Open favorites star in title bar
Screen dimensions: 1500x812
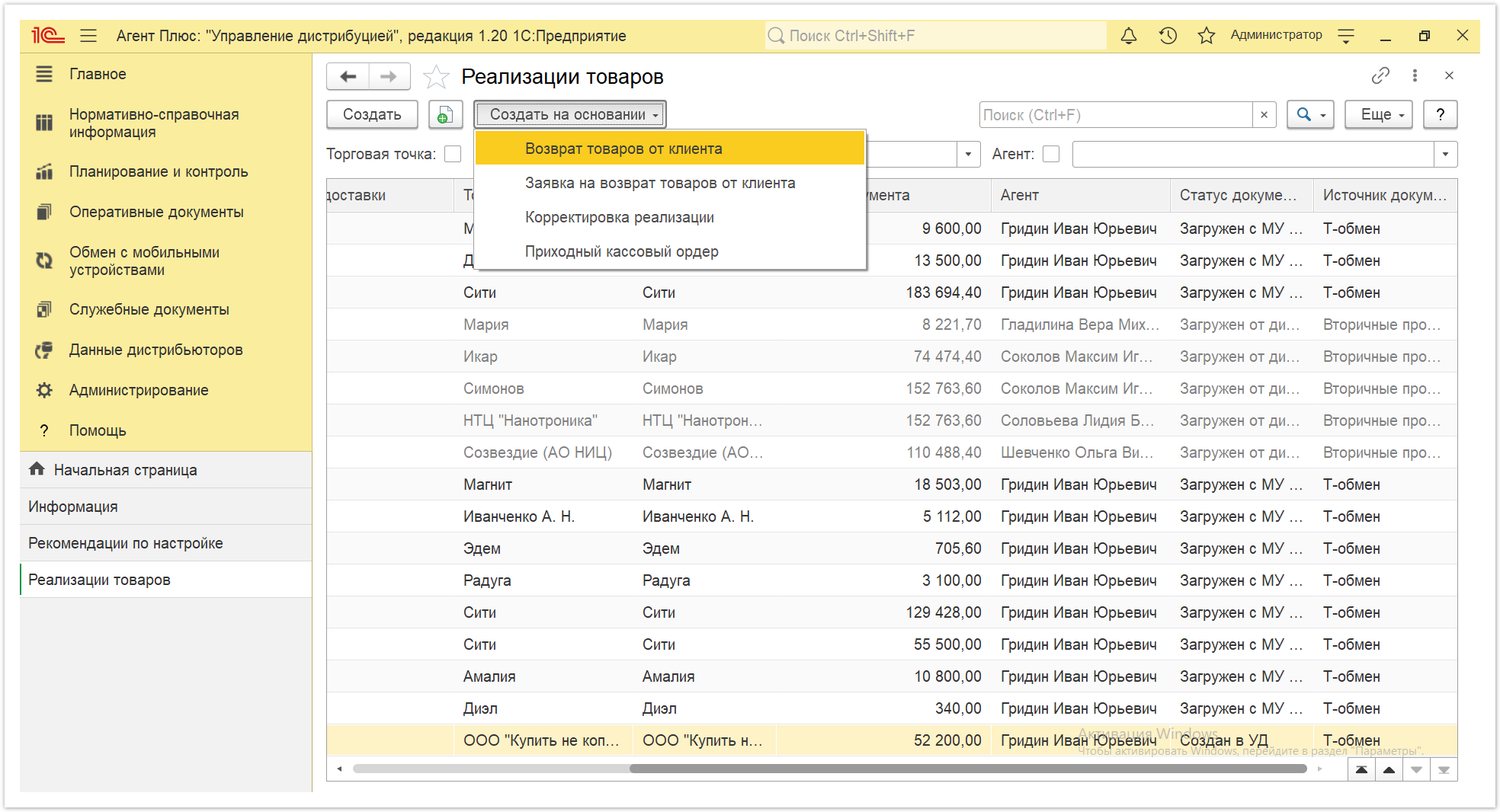[1207, 36]
